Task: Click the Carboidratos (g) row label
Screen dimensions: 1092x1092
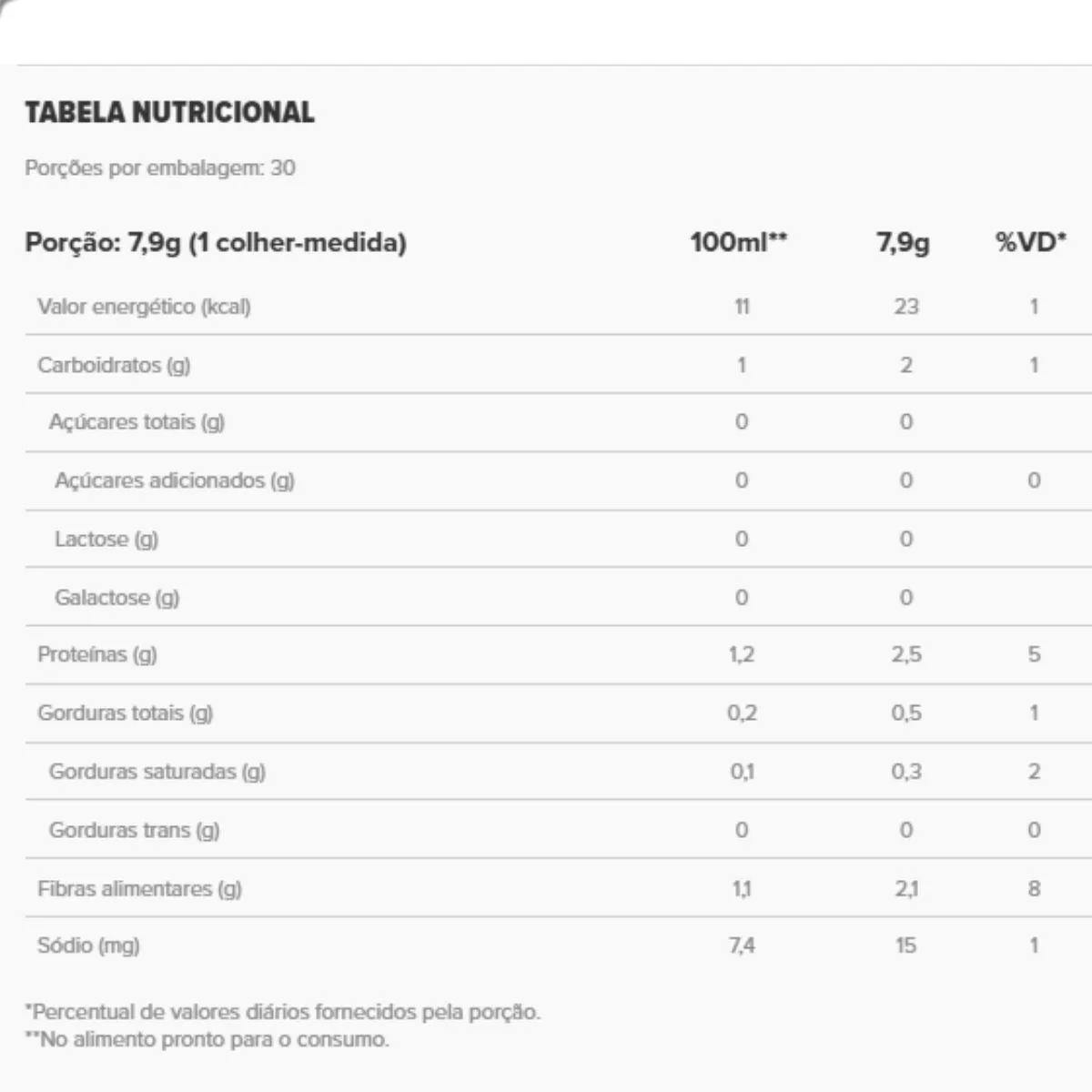Action: (114, 365)
